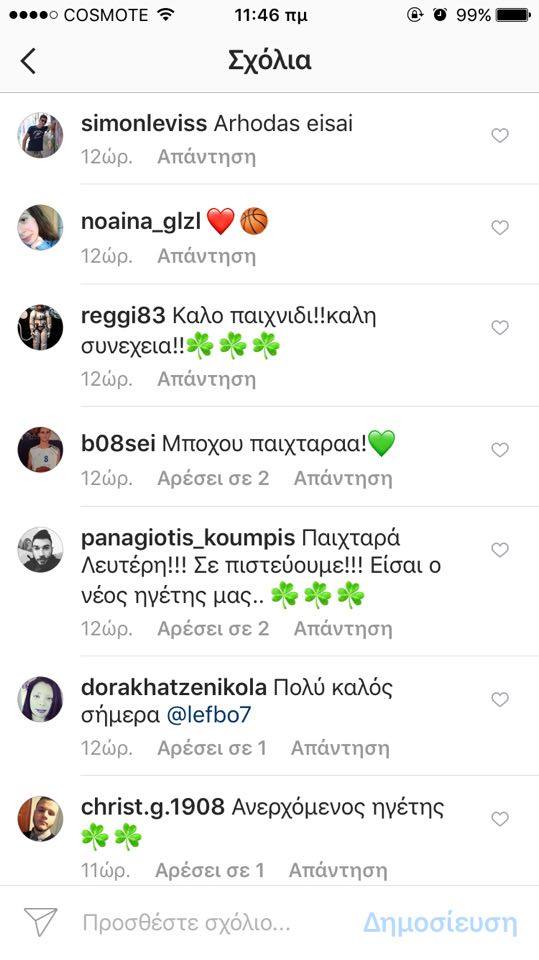Screen dimensions: 539x960
Task: Tap the Δημοσίευση post button
Action: (440, 923)
